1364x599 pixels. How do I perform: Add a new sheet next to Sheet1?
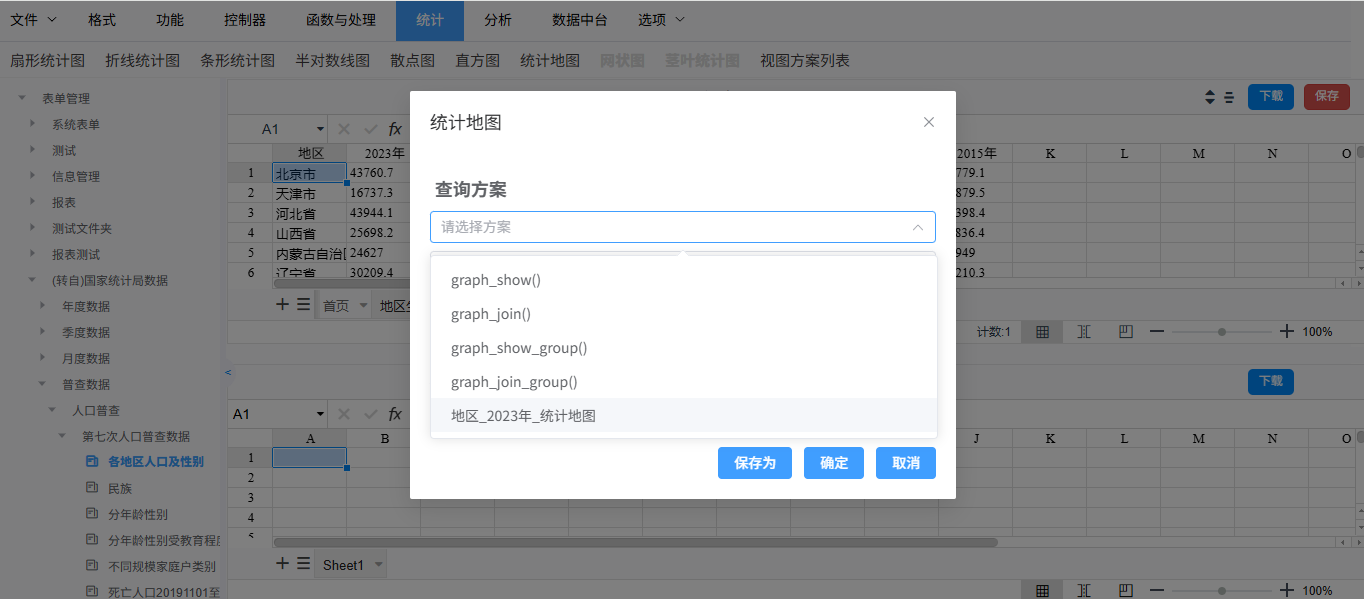[x=283, y=564]
